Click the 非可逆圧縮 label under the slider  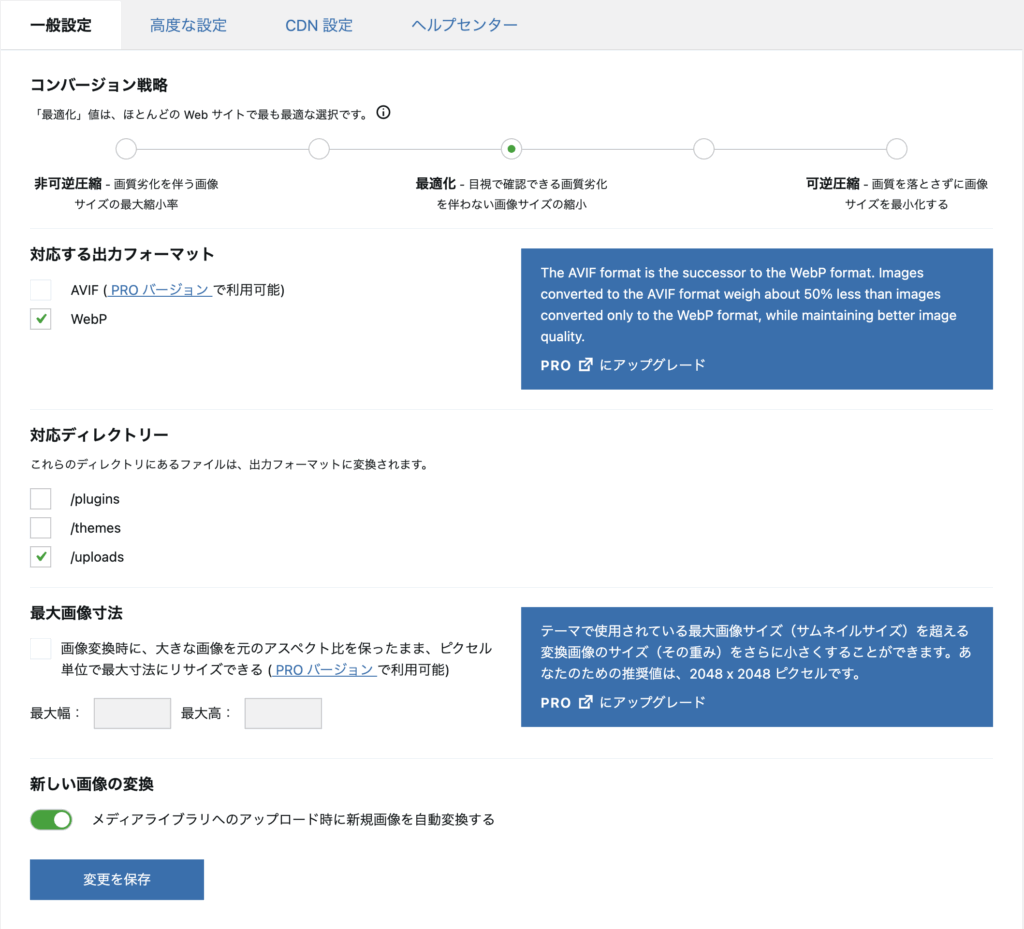click(68, 184)
